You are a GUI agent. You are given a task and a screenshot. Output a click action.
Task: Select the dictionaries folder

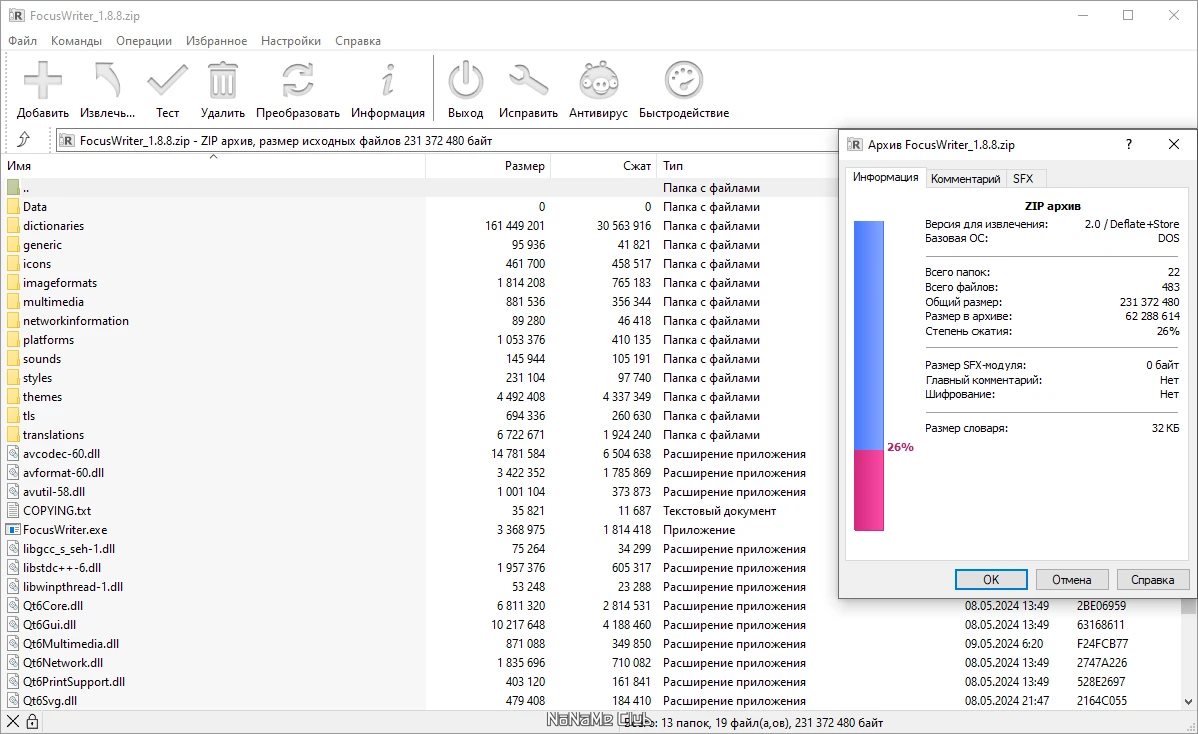click(53, 226)
